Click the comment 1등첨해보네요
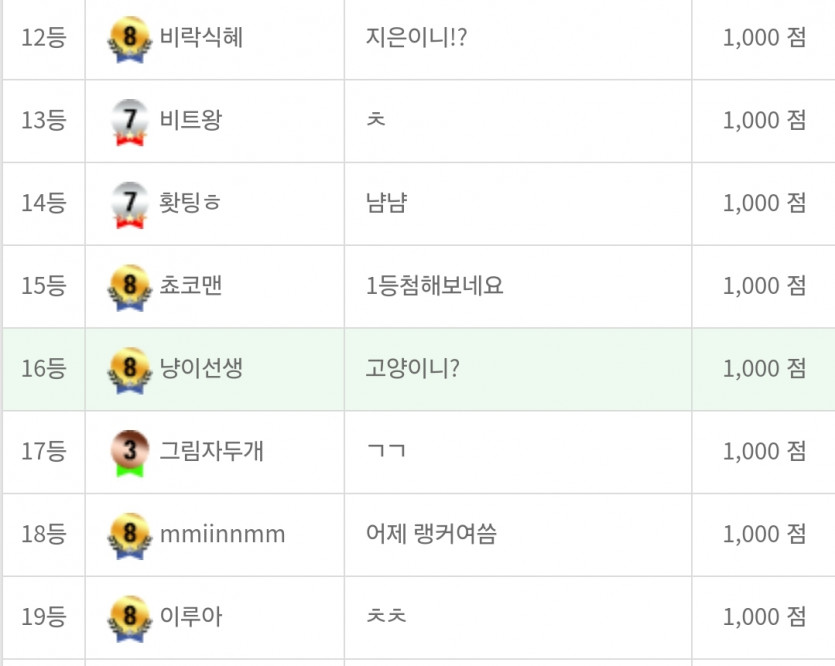The width and height of the screenshot is (835, 666). pyautogui.click(x=435, y=286)
